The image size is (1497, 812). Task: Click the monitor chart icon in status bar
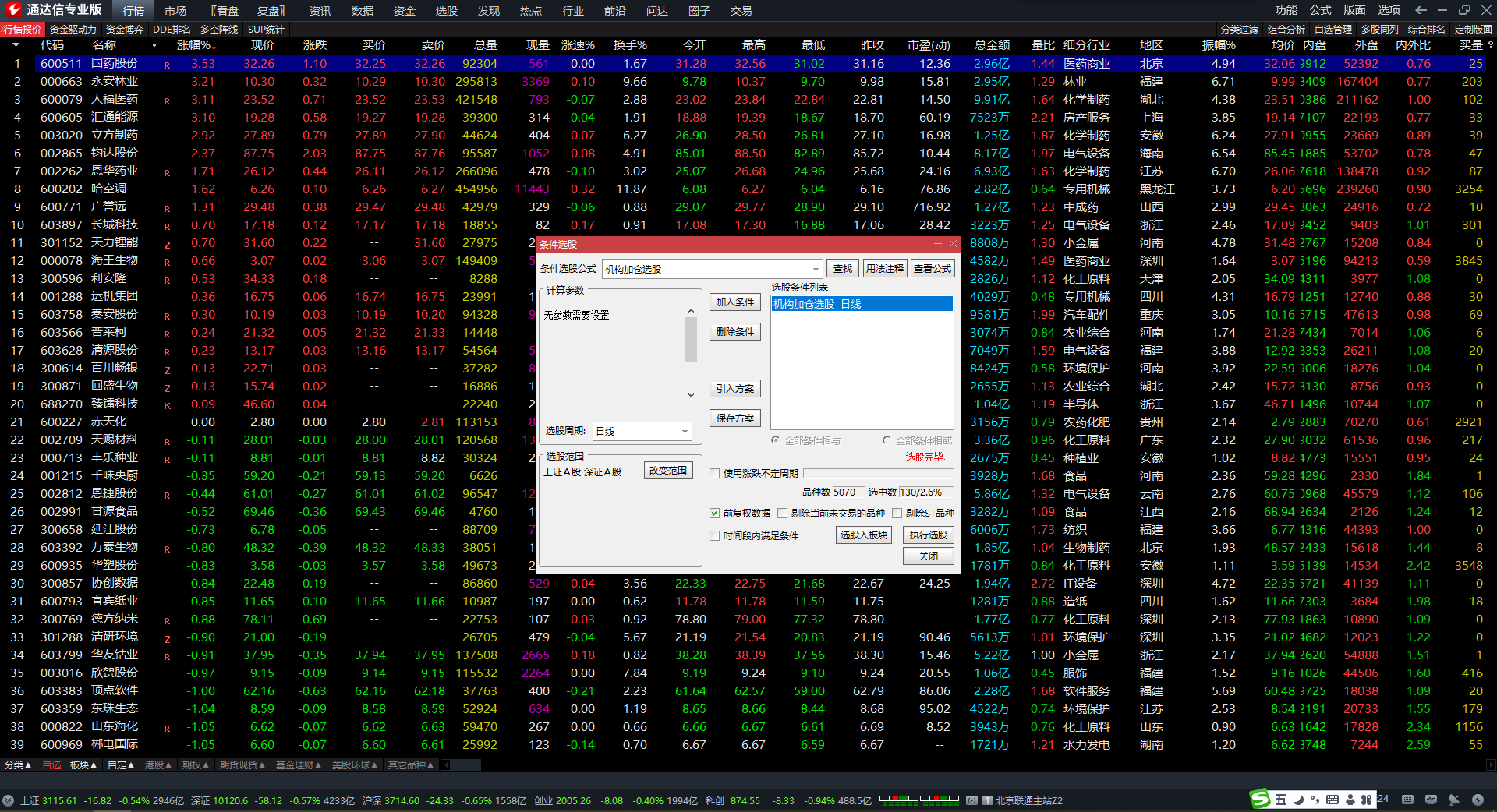click(x=1431, y=800)
